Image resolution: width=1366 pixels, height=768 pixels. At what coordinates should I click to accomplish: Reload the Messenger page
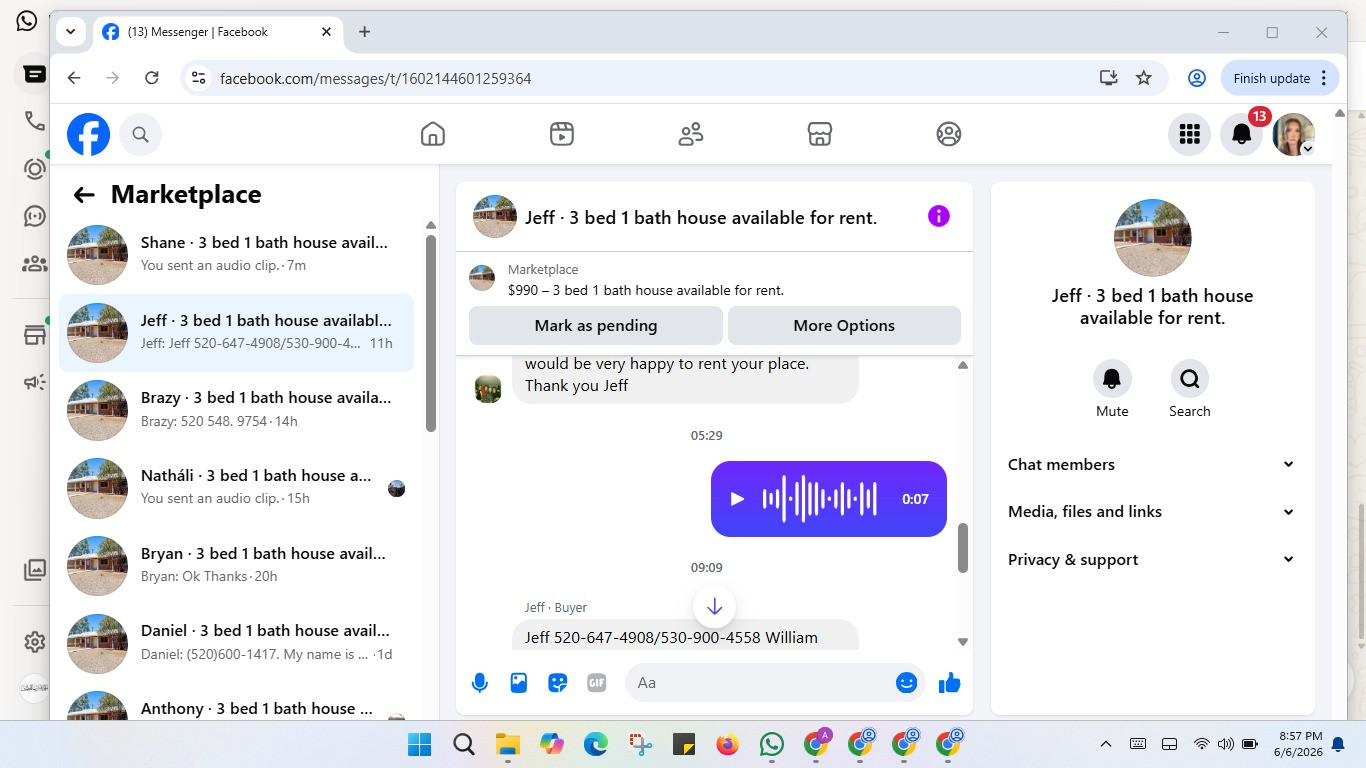tap(152, 78)
